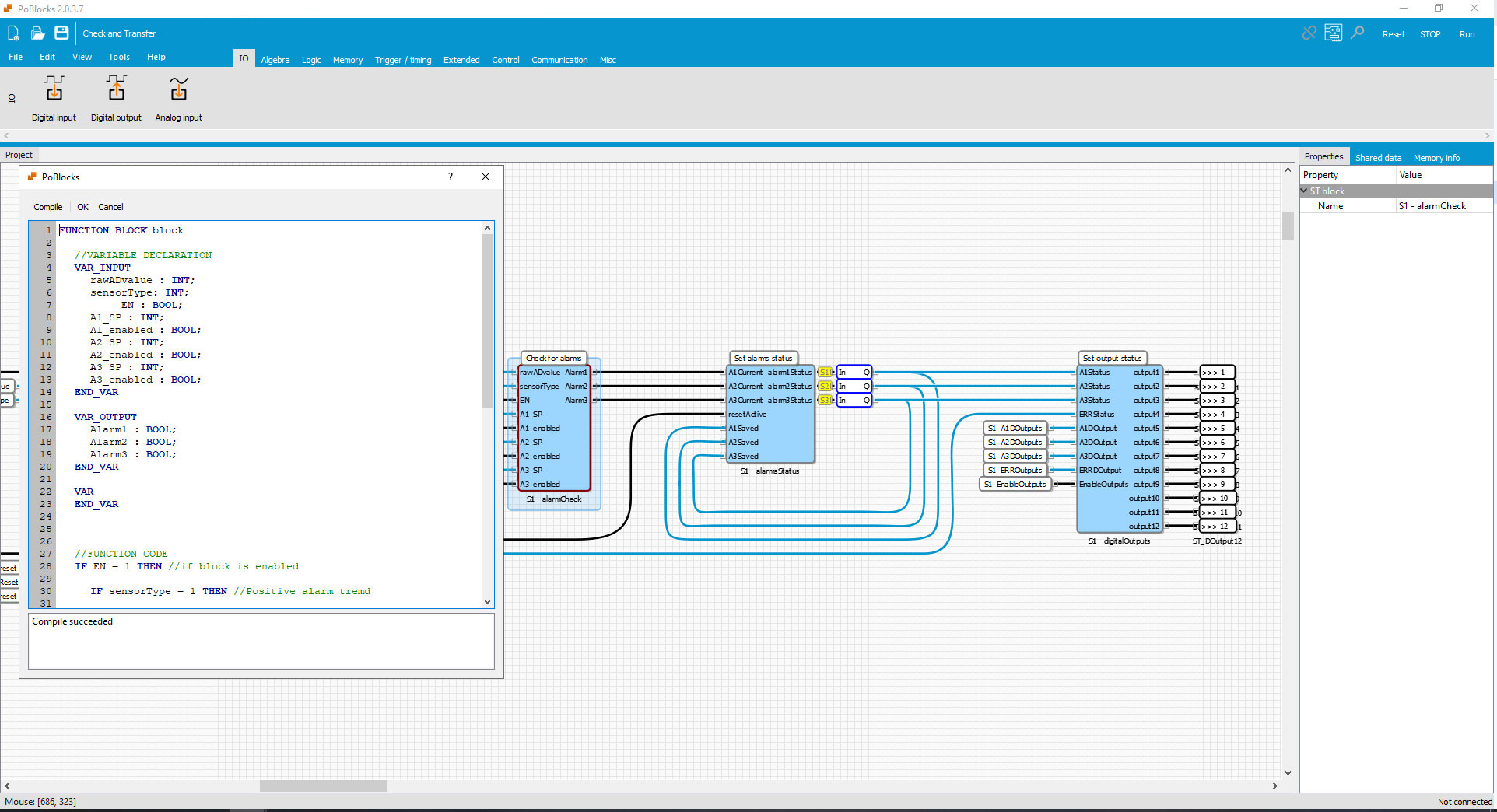Save the project with the floppy icon

(x=61, y=33)
